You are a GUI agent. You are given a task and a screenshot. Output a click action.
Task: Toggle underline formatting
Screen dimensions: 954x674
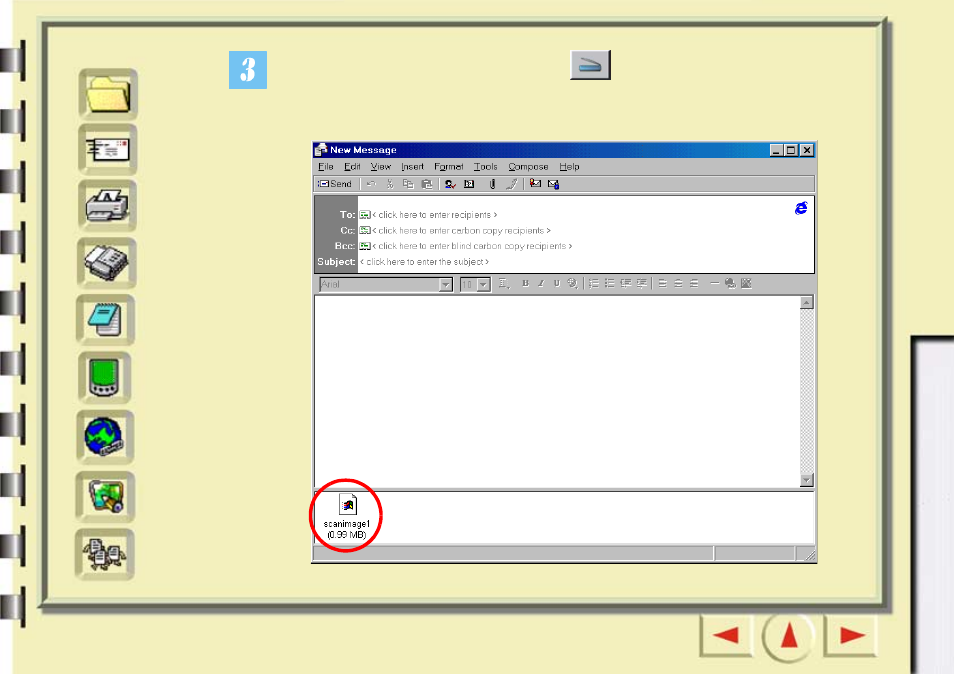pyautogui.click(x=556, y=283)
